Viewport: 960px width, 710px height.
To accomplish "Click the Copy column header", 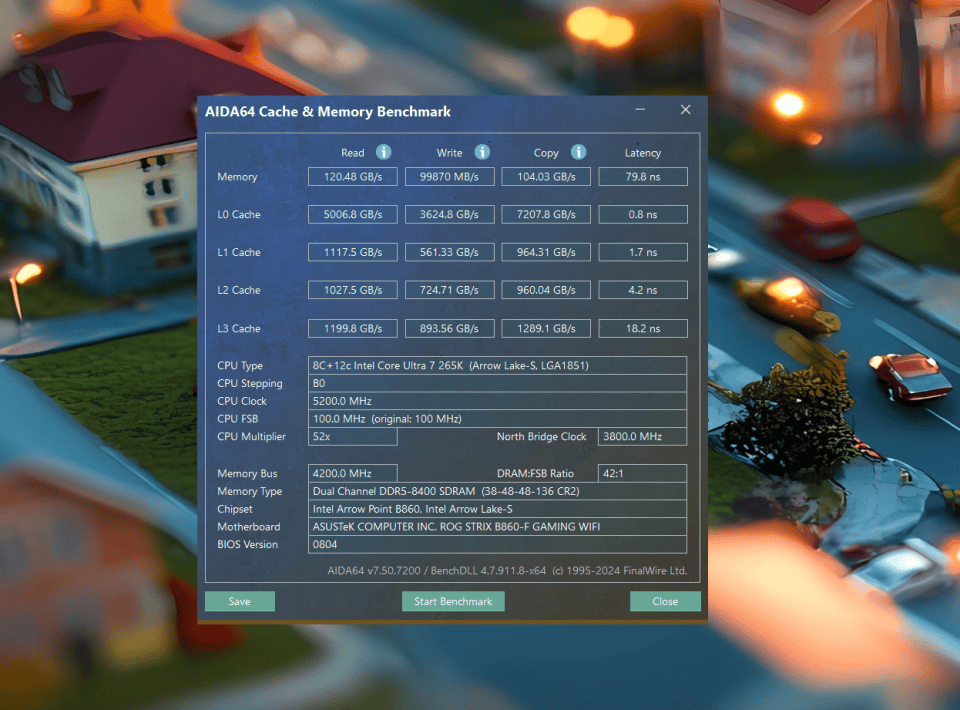I will tap(546, 153).
